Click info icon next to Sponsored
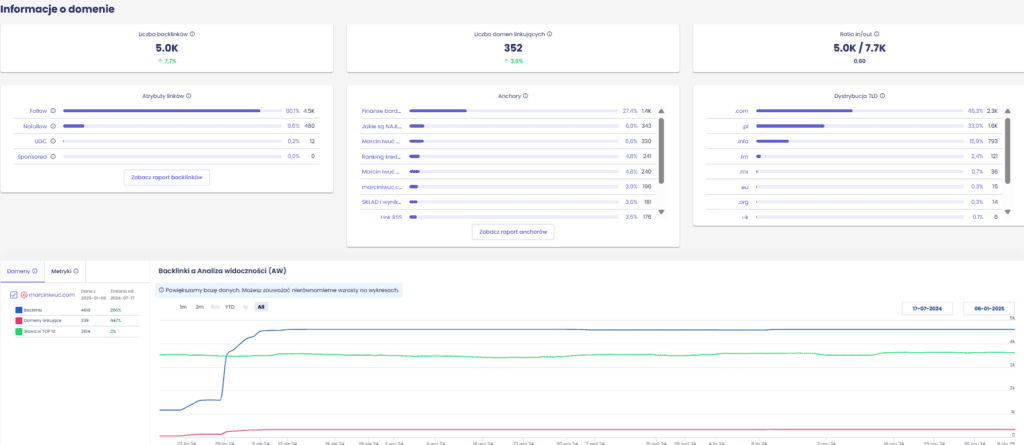1024x445 pixels. [x=53, y=156]
